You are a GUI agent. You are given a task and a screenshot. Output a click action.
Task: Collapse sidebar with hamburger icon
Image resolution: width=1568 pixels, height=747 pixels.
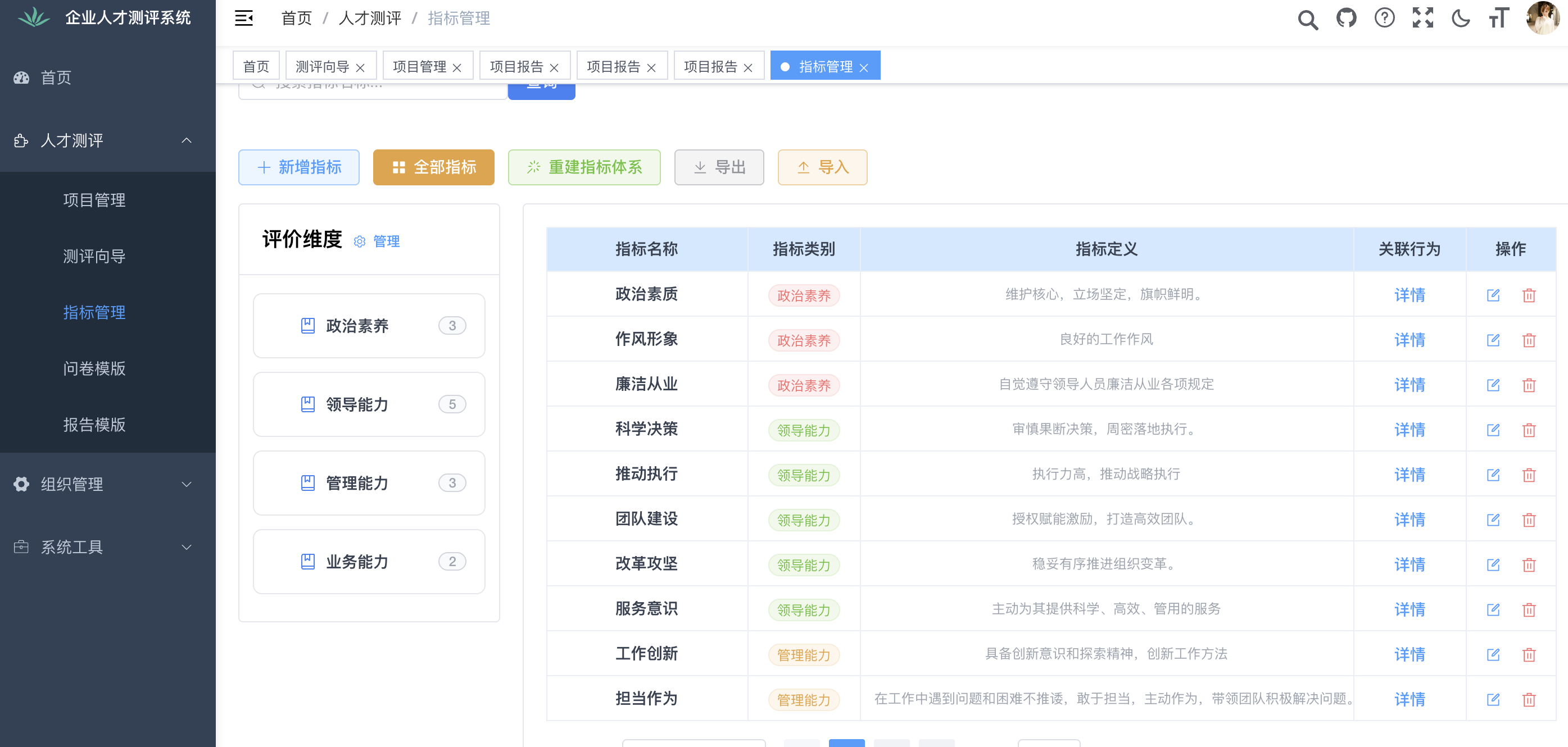[243, 18]
